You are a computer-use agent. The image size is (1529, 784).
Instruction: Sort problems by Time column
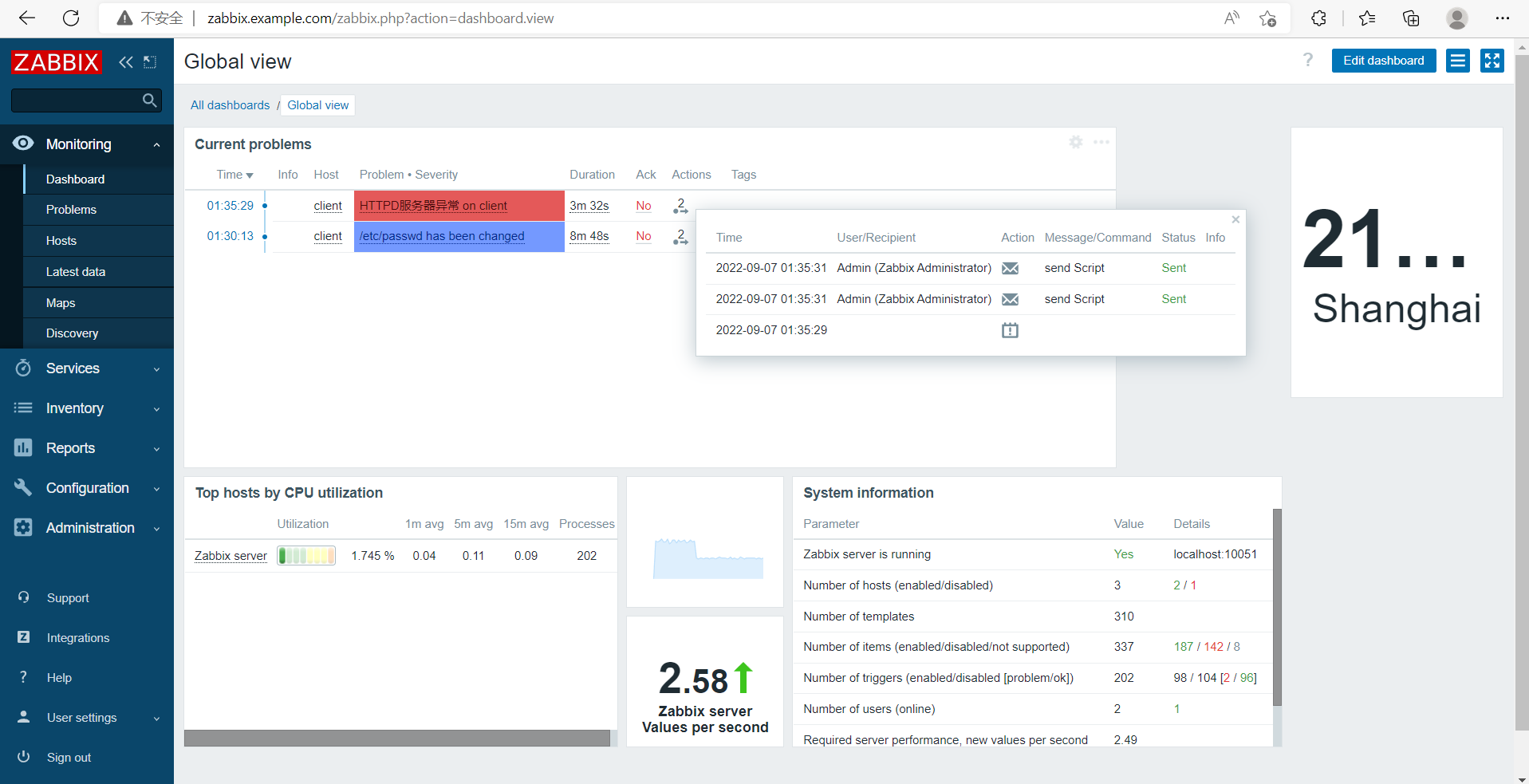pos(234,175)
